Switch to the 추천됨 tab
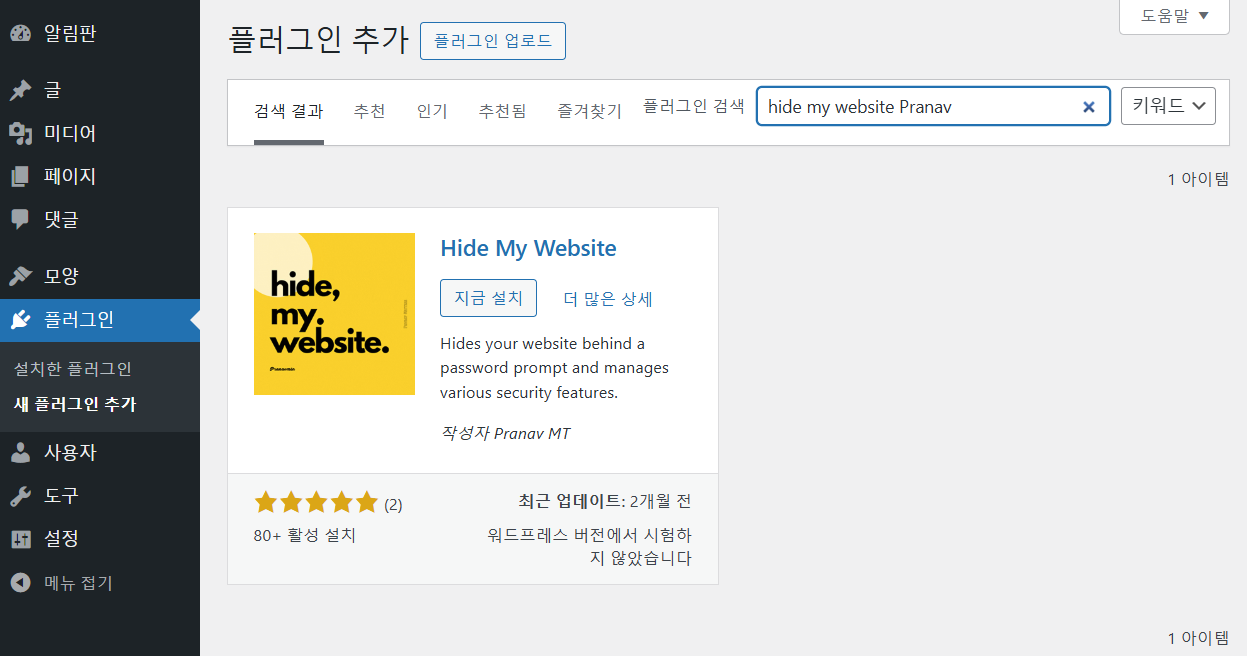1247x656 pixels. click(x=502, y=111)
